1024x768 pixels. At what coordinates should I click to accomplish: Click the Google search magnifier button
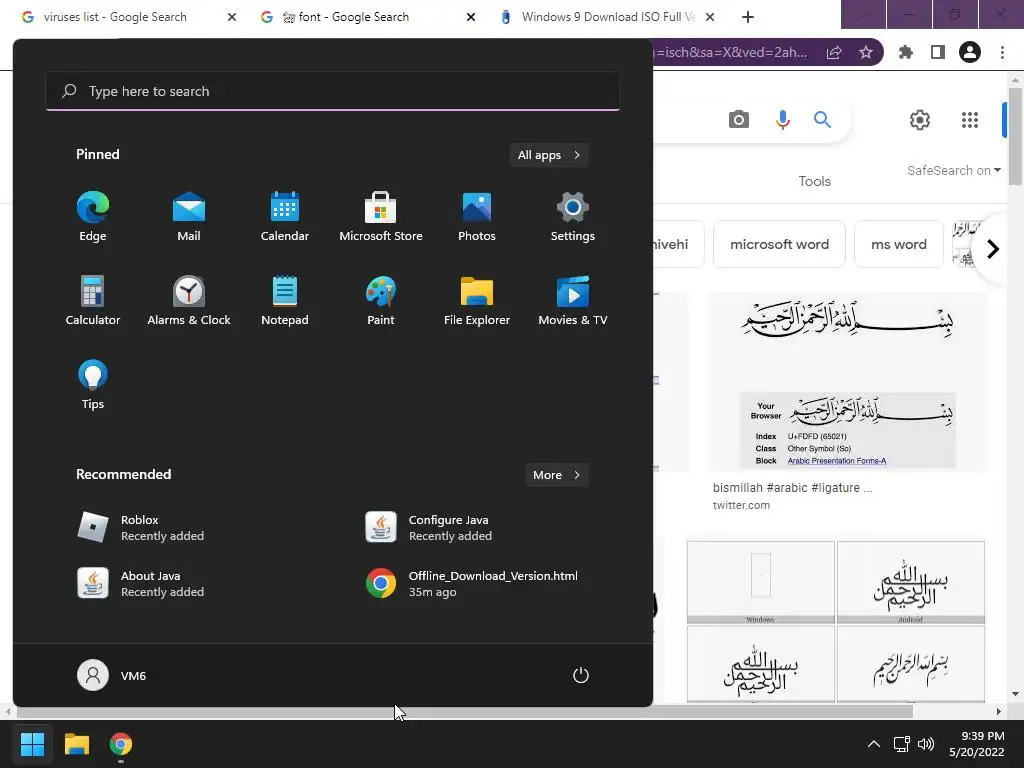(x=822, y=120)
